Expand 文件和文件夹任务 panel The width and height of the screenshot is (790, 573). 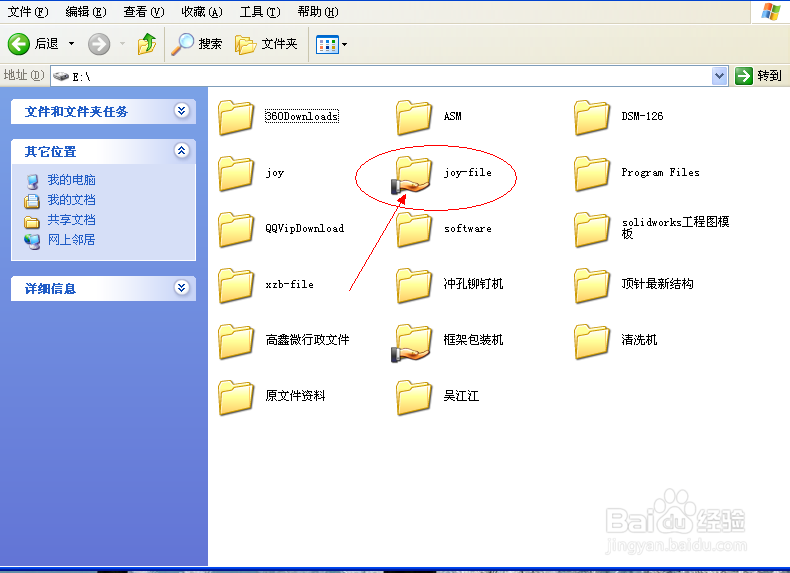point(181,110)
